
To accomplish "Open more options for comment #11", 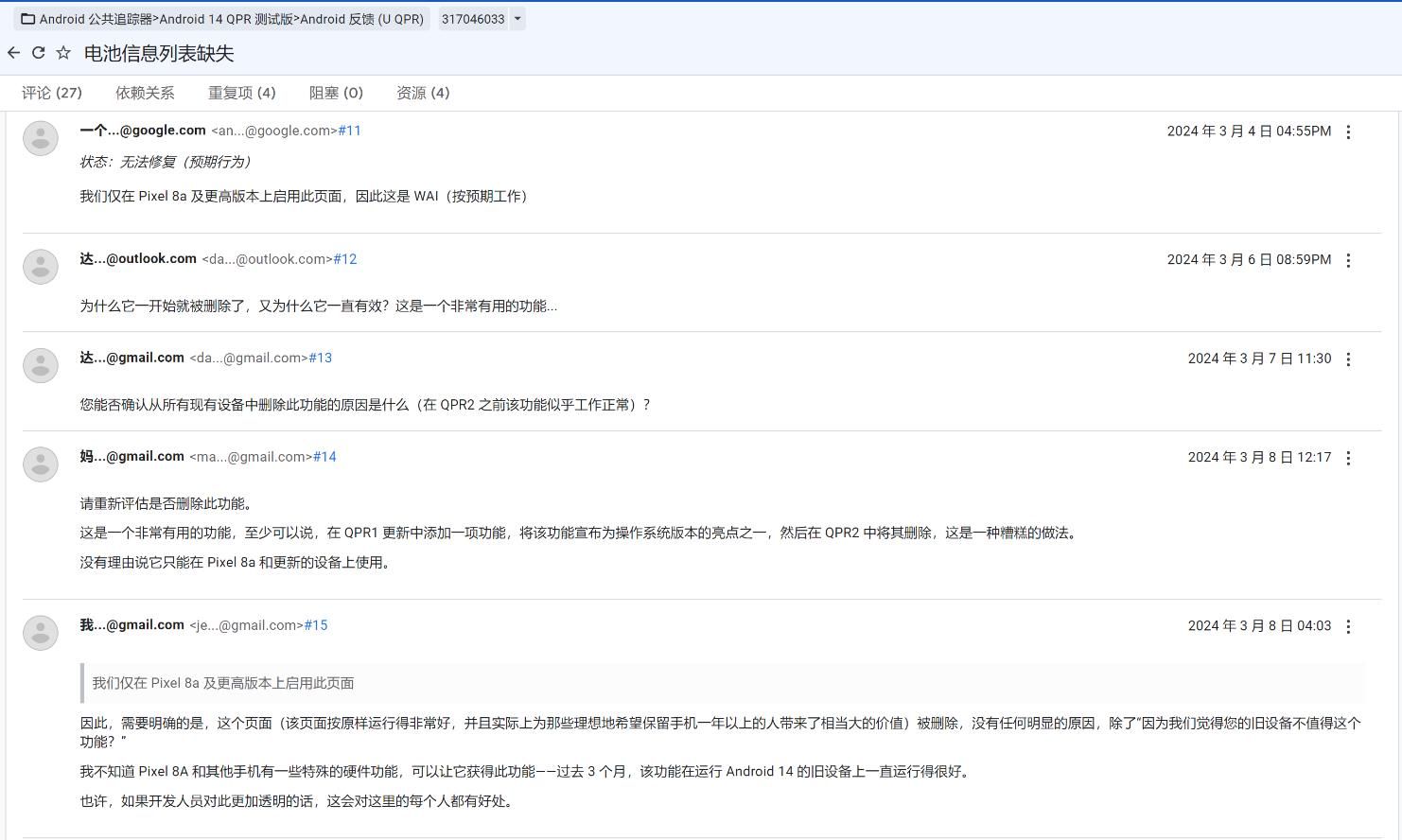I will (x=1348, y=132).
